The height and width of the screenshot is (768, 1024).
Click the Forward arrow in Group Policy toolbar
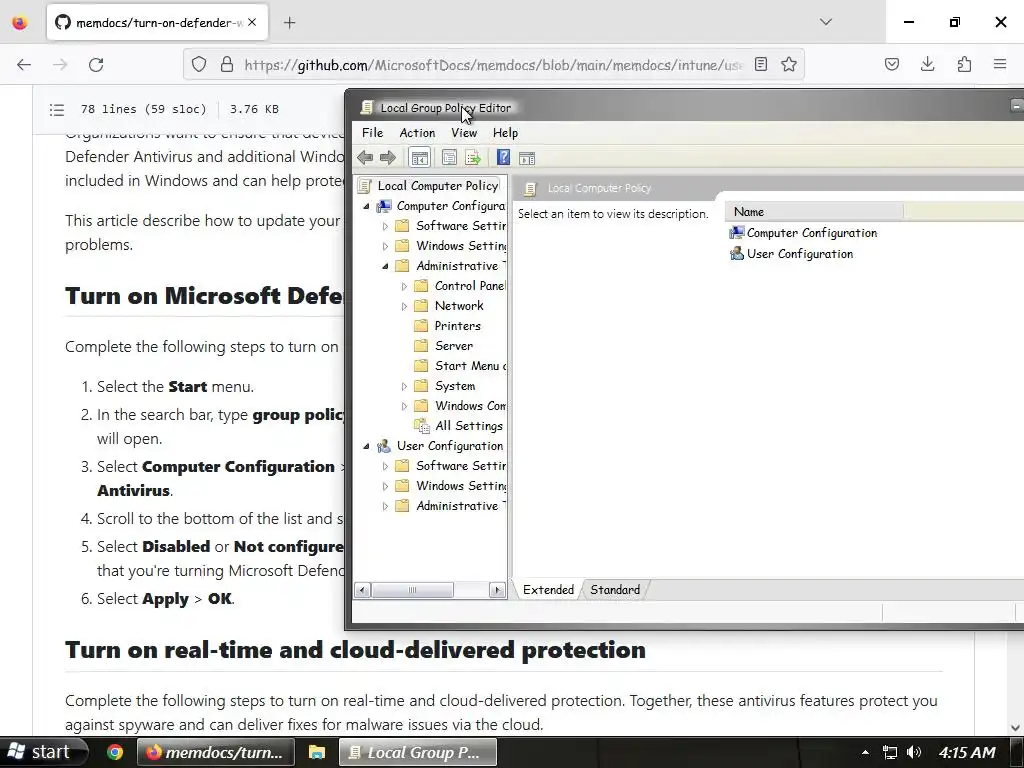388,157
